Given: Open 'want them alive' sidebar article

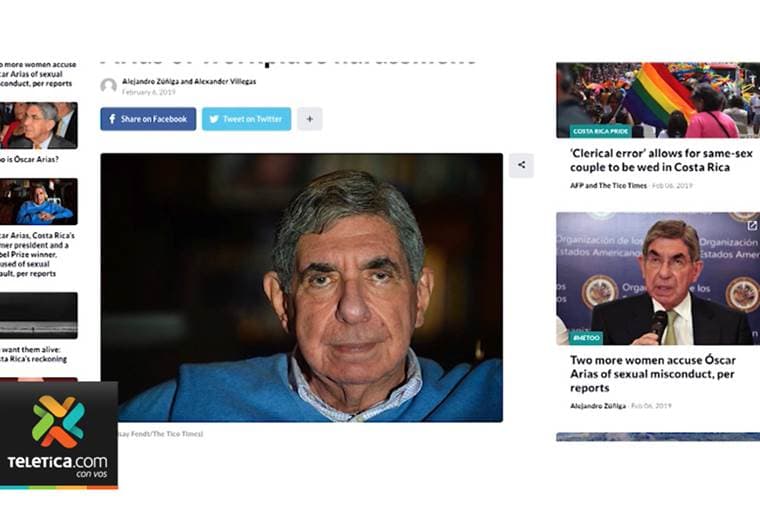Looking at the screenshot, I should pyautogui.click(x=33, y=354).
